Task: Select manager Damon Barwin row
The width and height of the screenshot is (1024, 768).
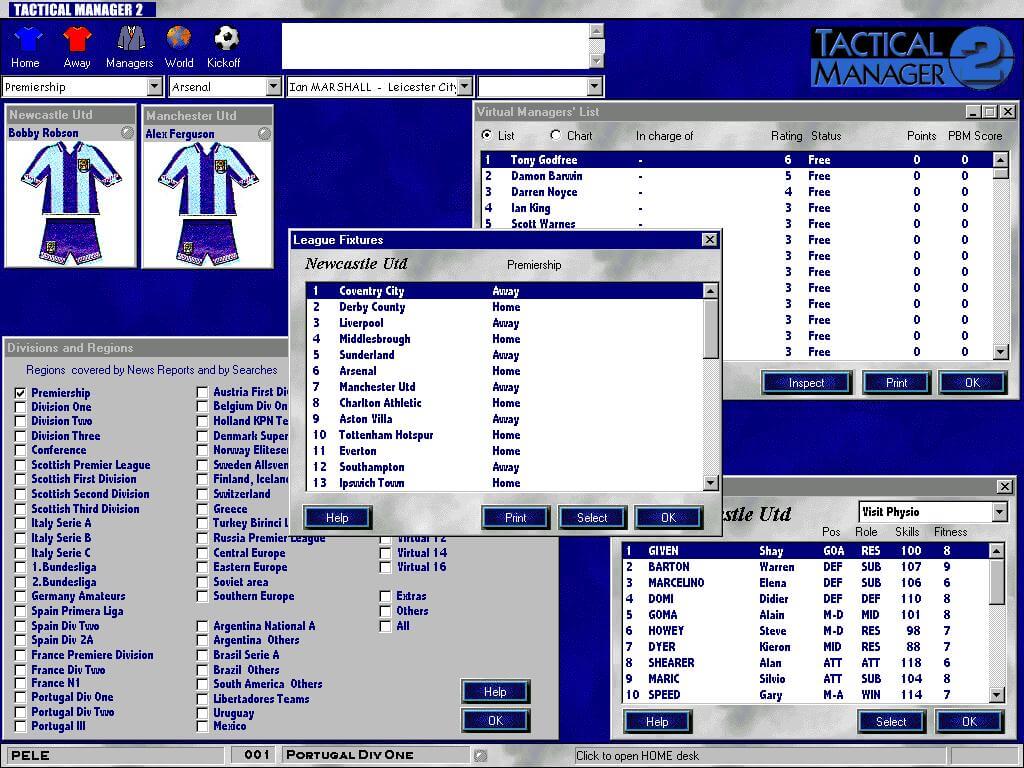Action: click(x=737, y=176)
